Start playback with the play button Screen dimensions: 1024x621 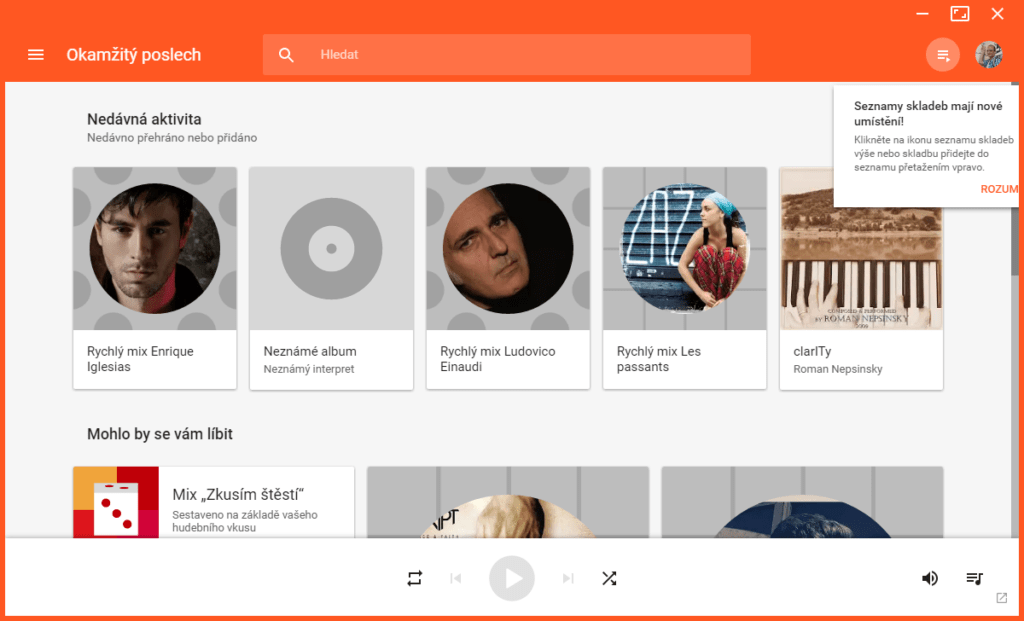click(512, 579)
